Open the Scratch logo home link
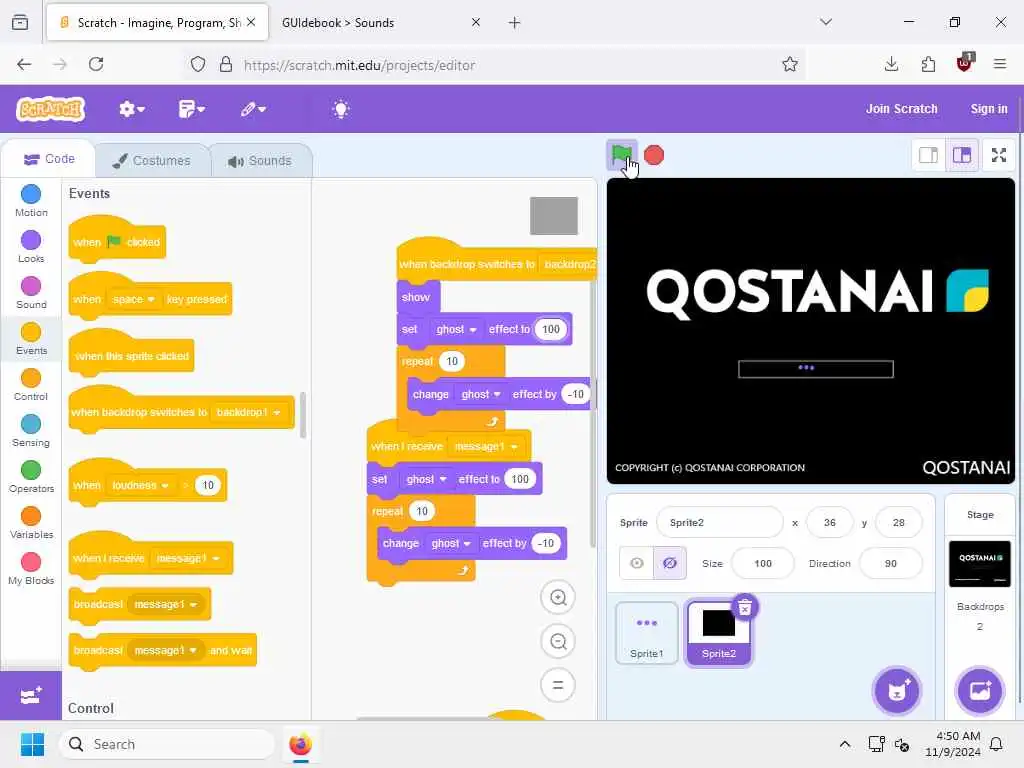 coord(51,109)
